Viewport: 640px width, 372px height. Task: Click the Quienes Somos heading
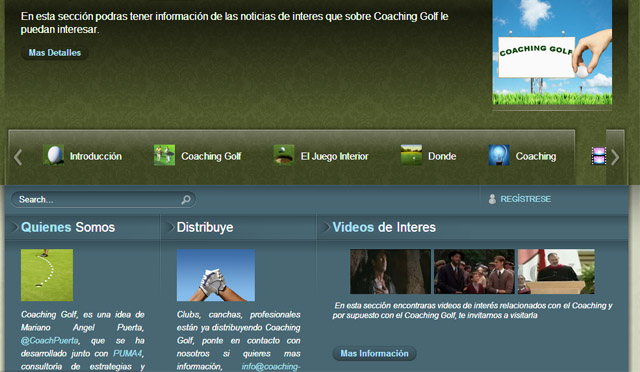(68, 227)
